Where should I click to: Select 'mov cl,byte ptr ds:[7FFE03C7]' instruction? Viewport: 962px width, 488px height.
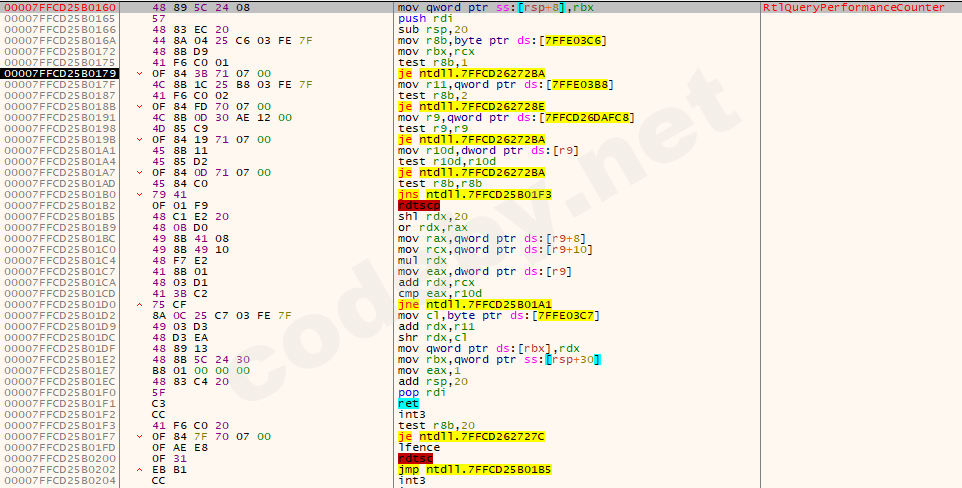coord(498,317)
